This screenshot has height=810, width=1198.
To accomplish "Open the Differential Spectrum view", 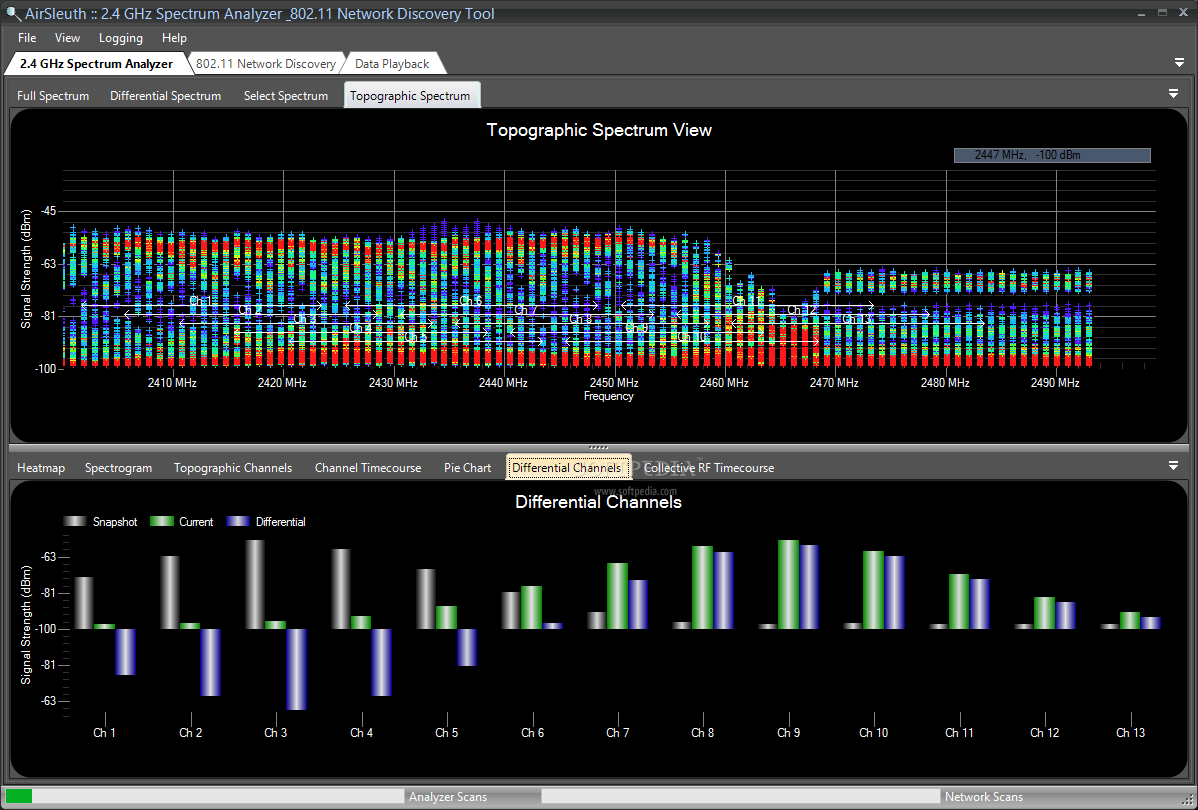I will (166, 96).
